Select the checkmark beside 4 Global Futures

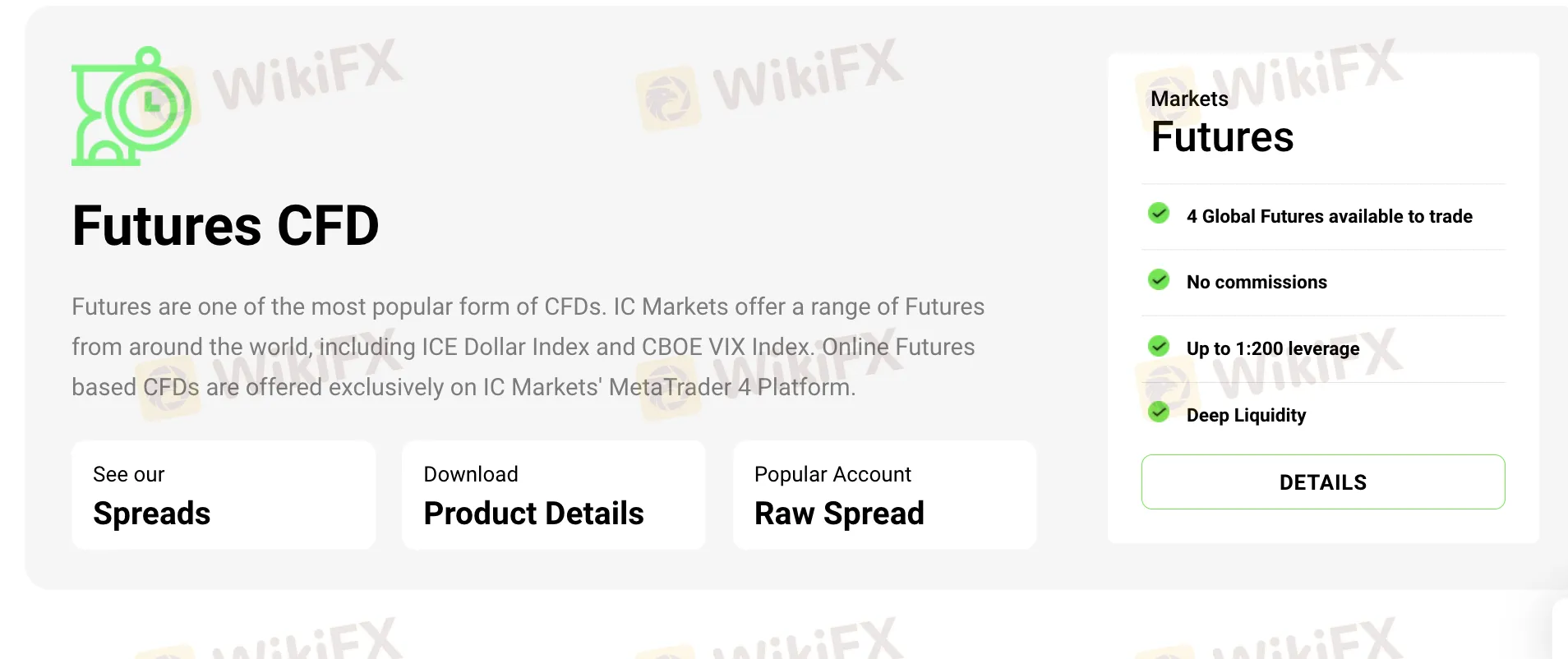tap(1159, 213)
